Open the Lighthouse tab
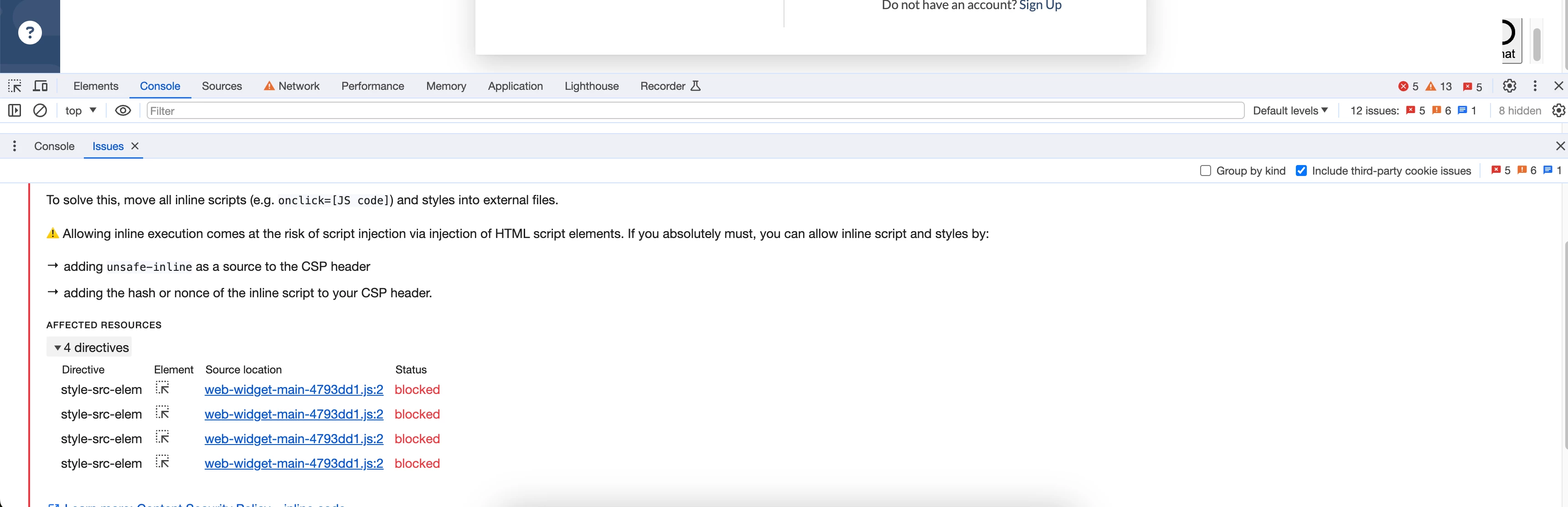1568x507 pixels. pos(591,86)
